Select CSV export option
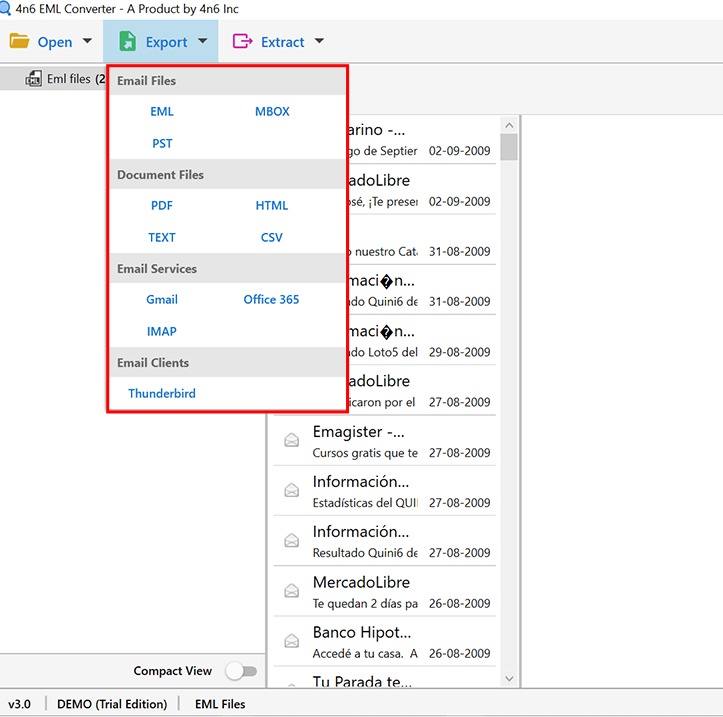Viewport: 723px width, 717px height. [272, 237]
